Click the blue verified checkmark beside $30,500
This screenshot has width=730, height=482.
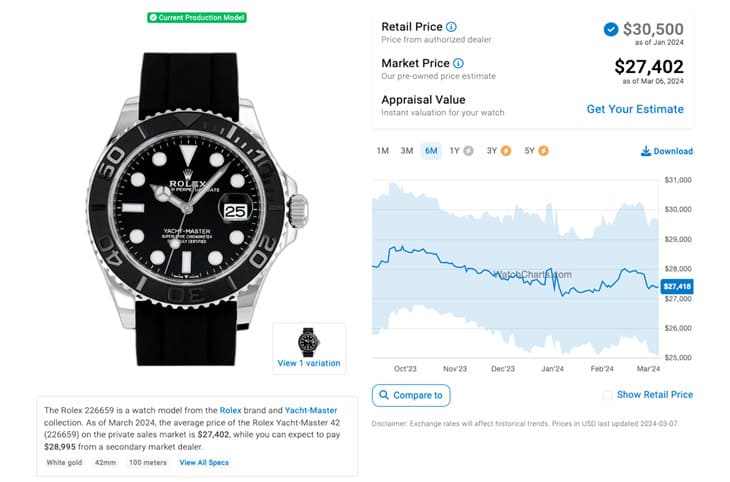[x=611, y=29]
